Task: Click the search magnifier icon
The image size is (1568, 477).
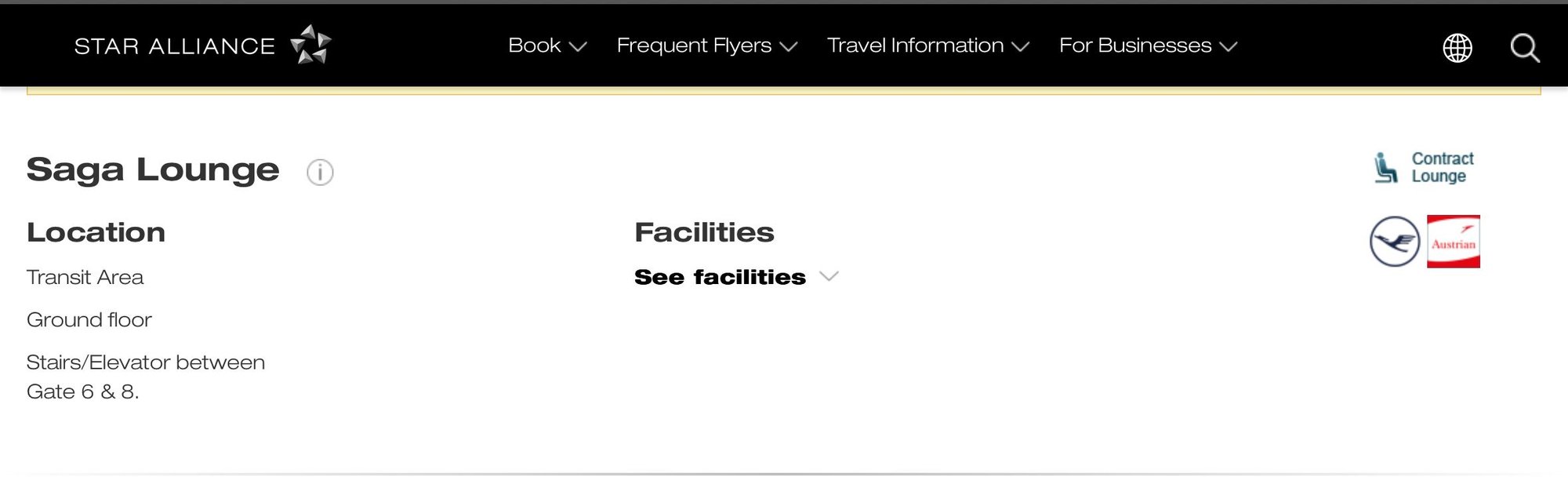Action: pos(1525,48)
